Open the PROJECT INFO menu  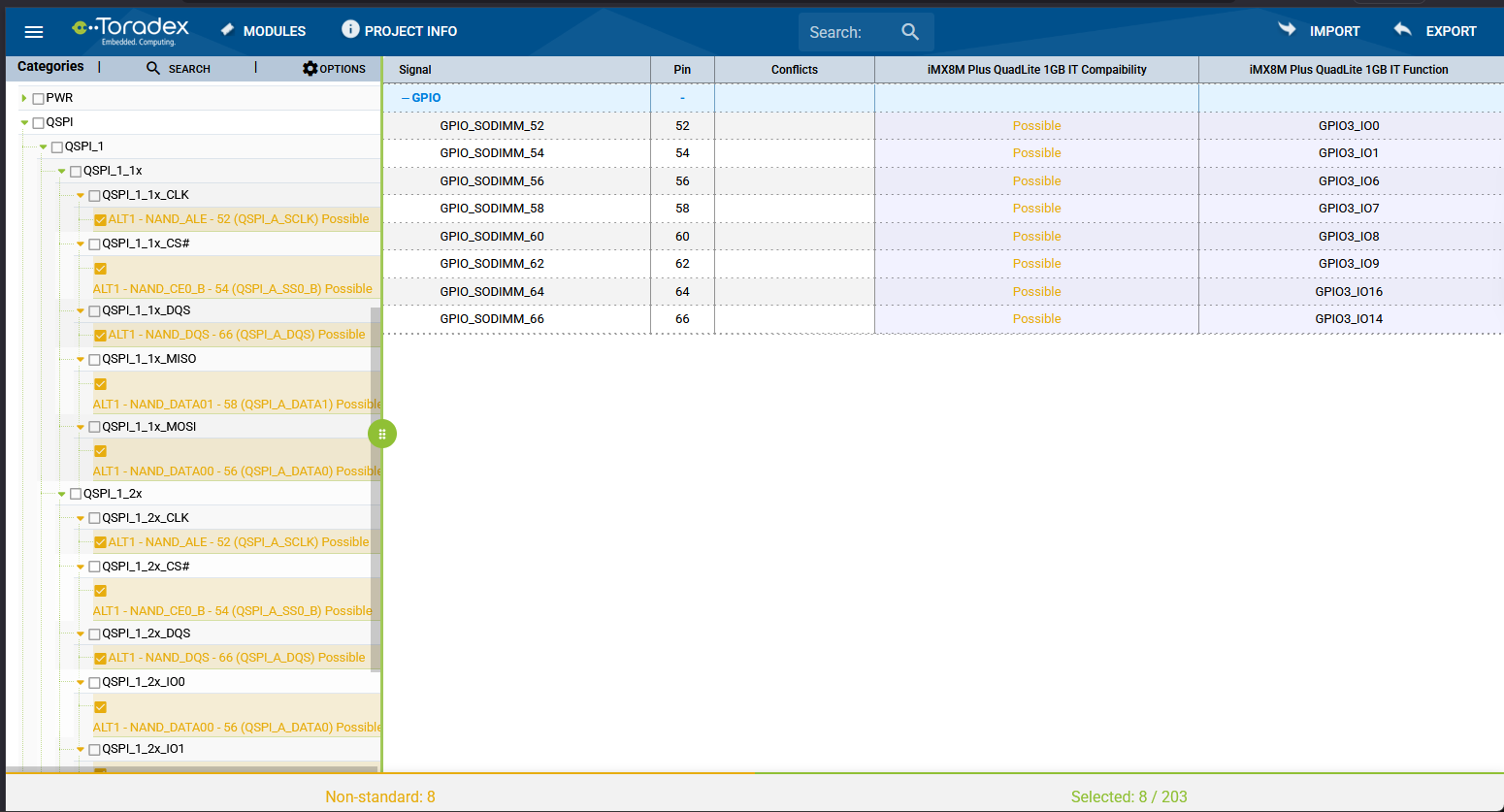410,31
